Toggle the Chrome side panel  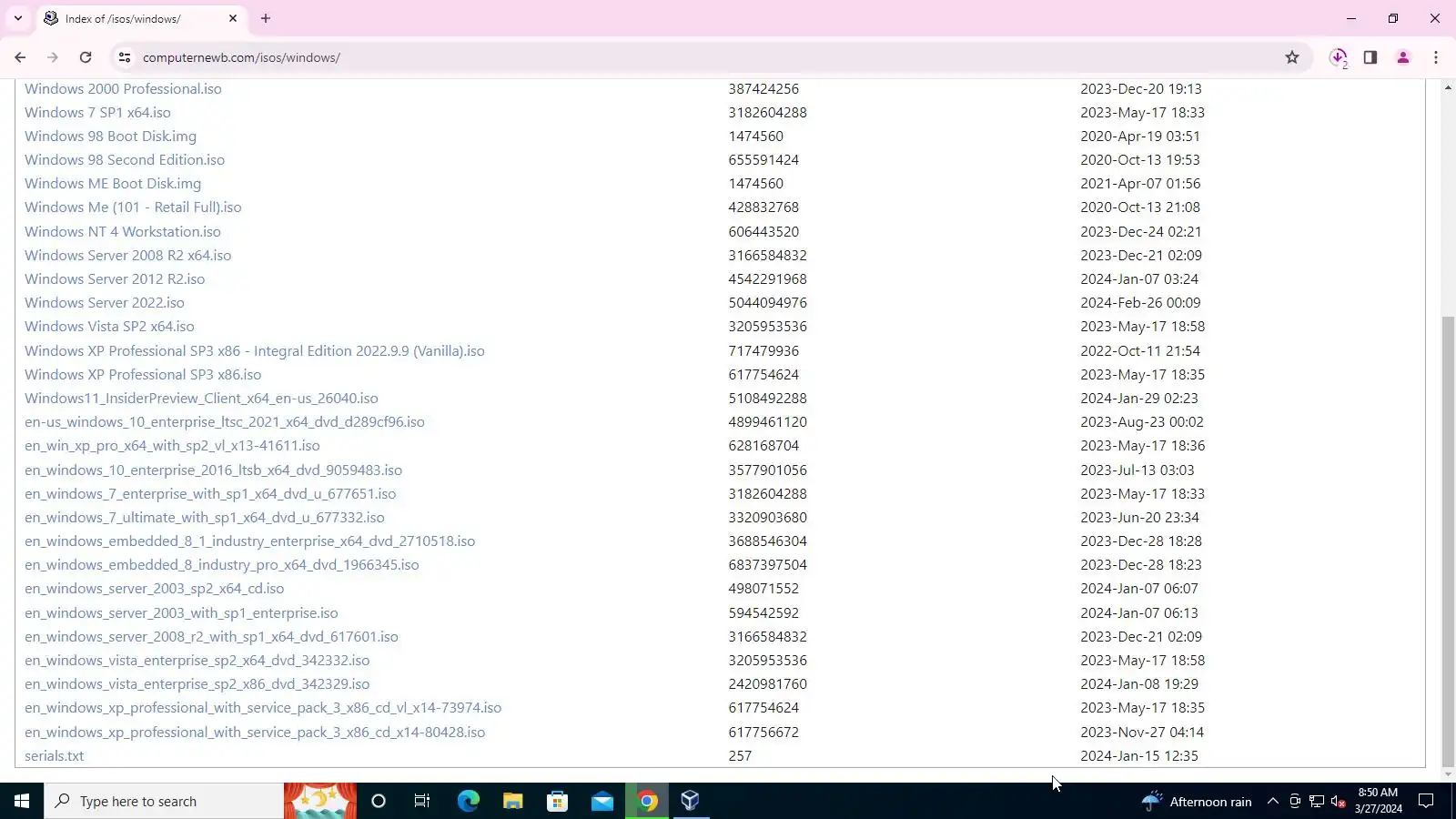pos(1370,57)
